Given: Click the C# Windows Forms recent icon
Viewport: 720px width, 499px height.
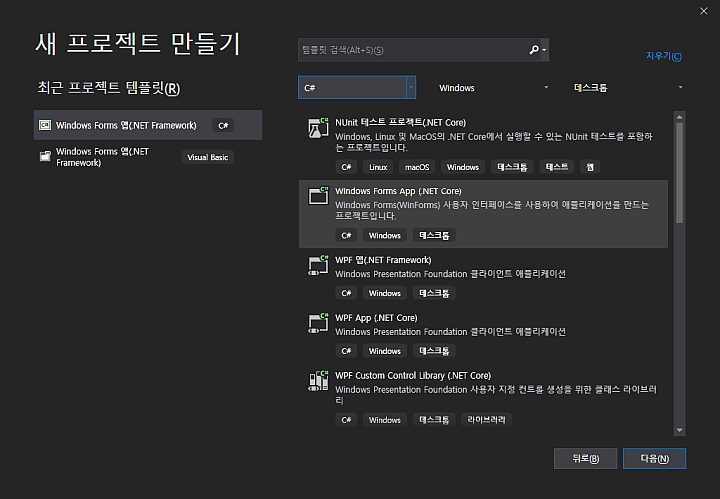Looking at the screenshot, I should (x=45, y=125).
